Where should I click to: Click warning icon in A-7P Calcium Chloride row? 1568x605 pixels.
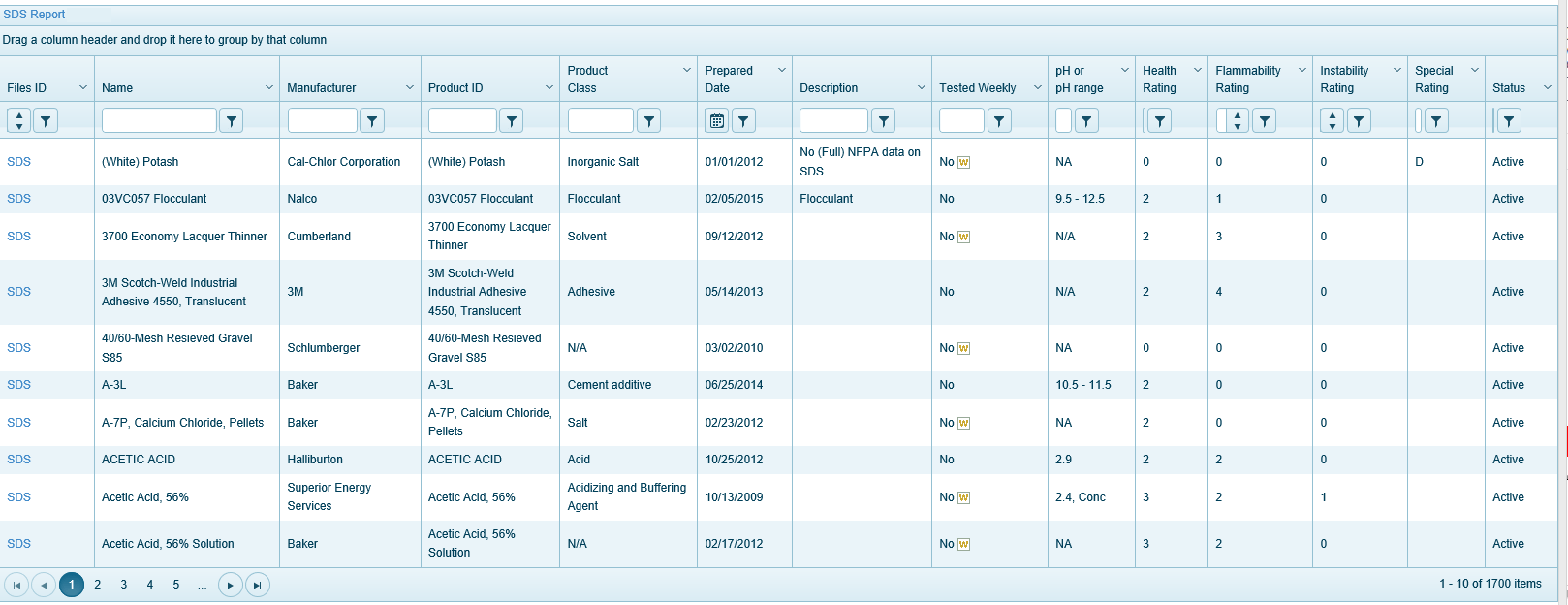pyautogui.click(x=963, y=423)
